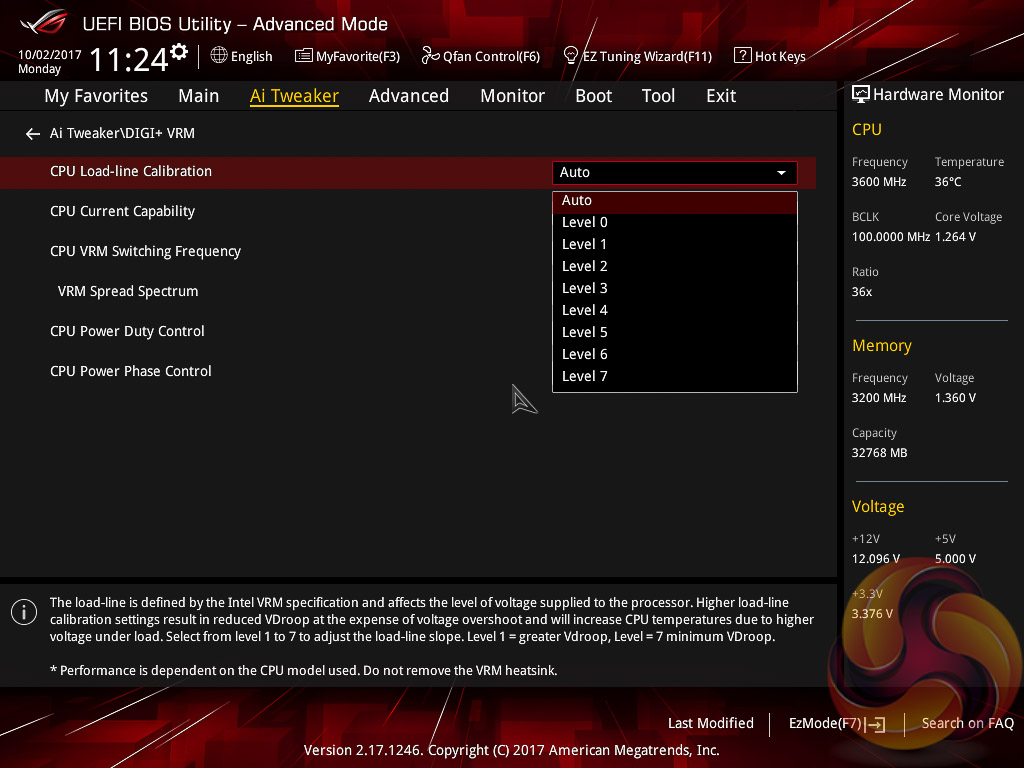1024x768 pixels.
Task: Pick Level 2 from dropdown
Action: [x=675, y=266]
